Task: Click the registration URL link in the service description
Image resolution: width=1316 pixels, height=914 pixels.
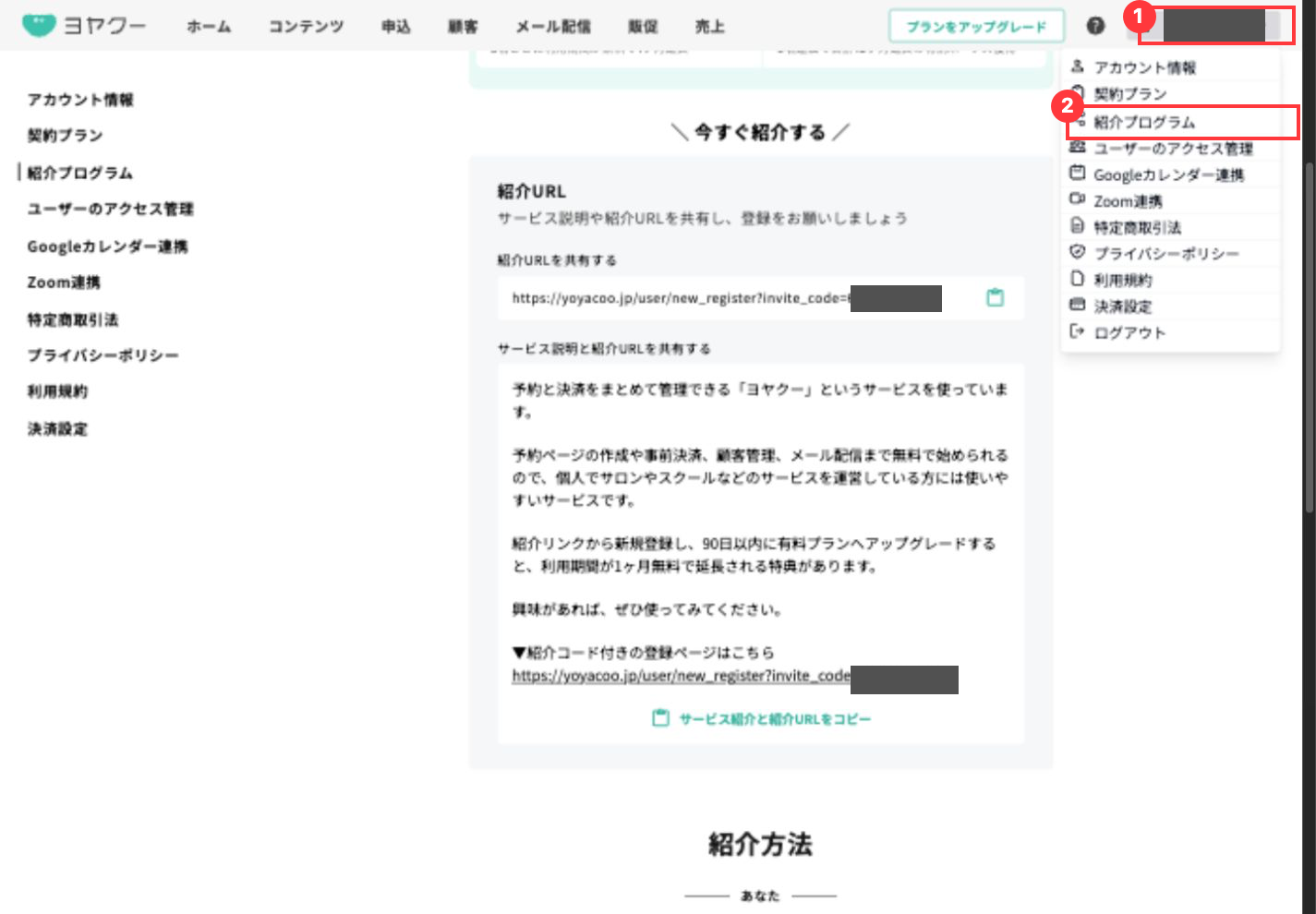Action: pyautogui.click(x=681, y=676)
